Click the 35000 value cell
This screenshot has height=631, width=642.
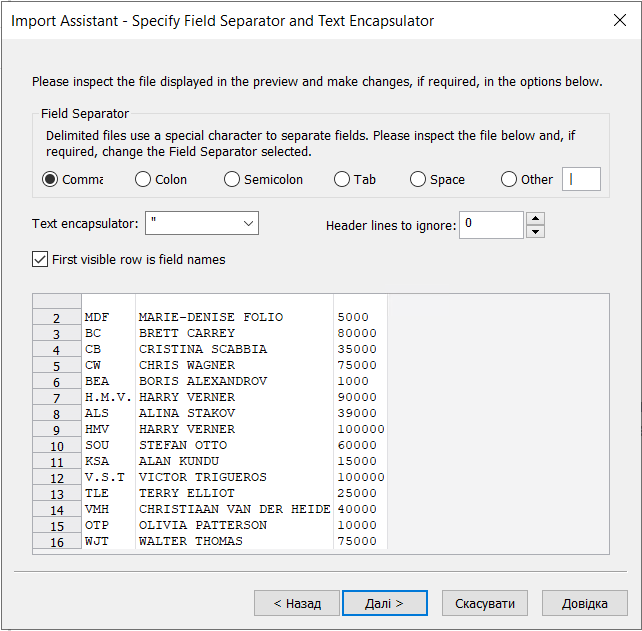(x=360, y=349)
